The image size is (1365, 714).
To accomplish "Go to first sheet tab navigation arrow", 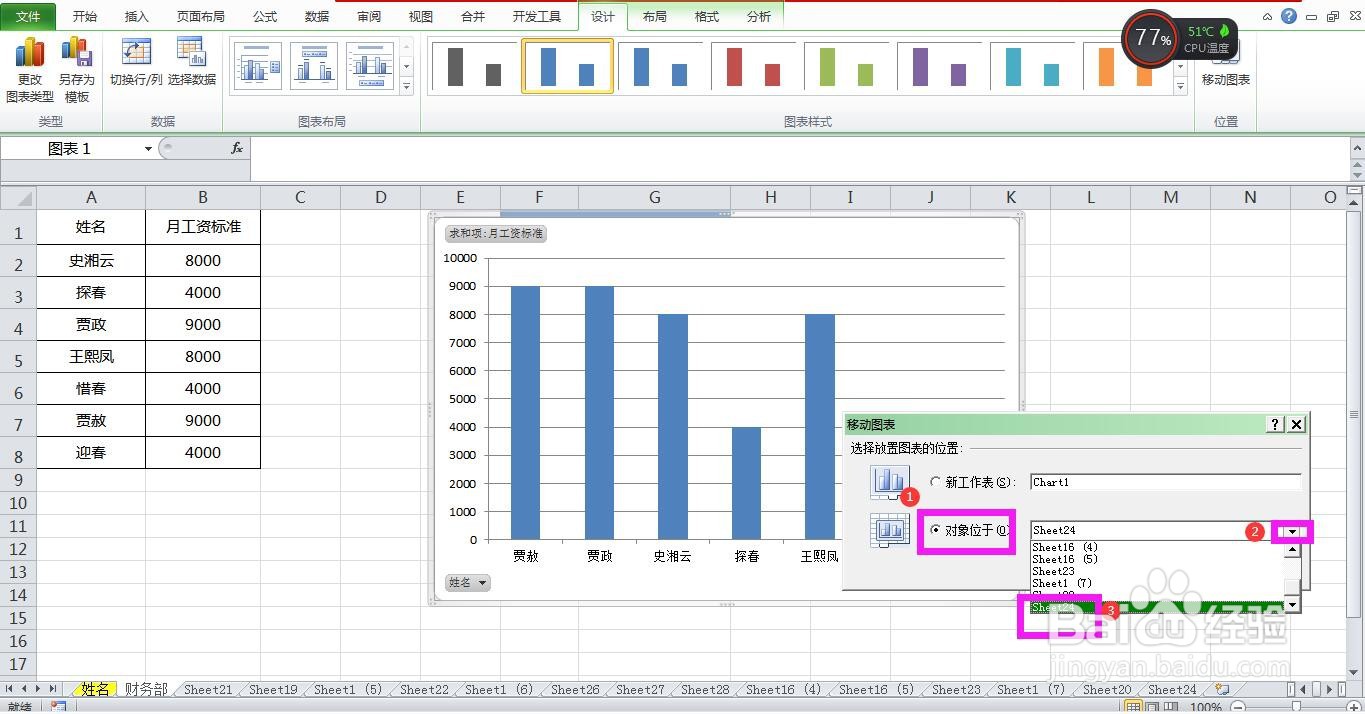I will [10, 689].
